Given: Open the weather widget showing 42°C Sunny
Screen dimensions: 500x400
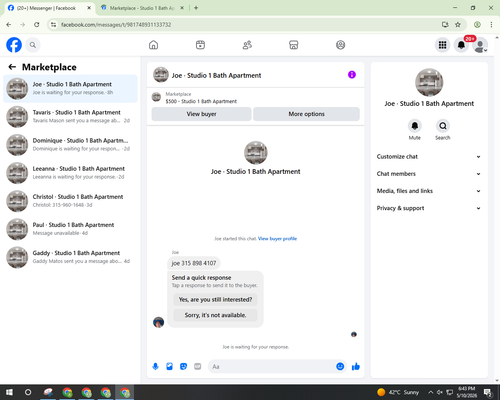Looking at the screenshot, I should 398,392.
